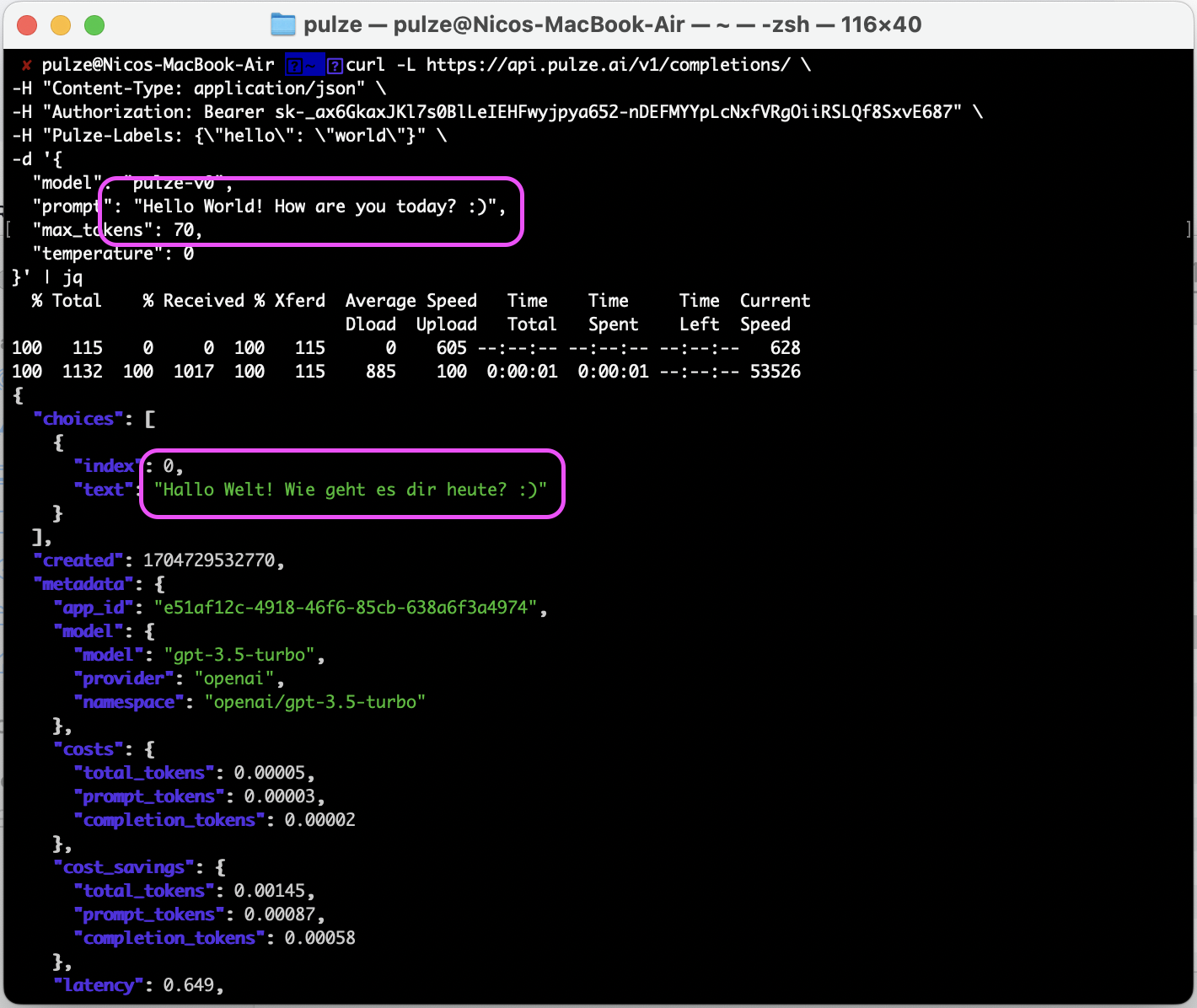Click the savings value 0.00087
Viewport: 1197px width, 1008px height.
280,914
